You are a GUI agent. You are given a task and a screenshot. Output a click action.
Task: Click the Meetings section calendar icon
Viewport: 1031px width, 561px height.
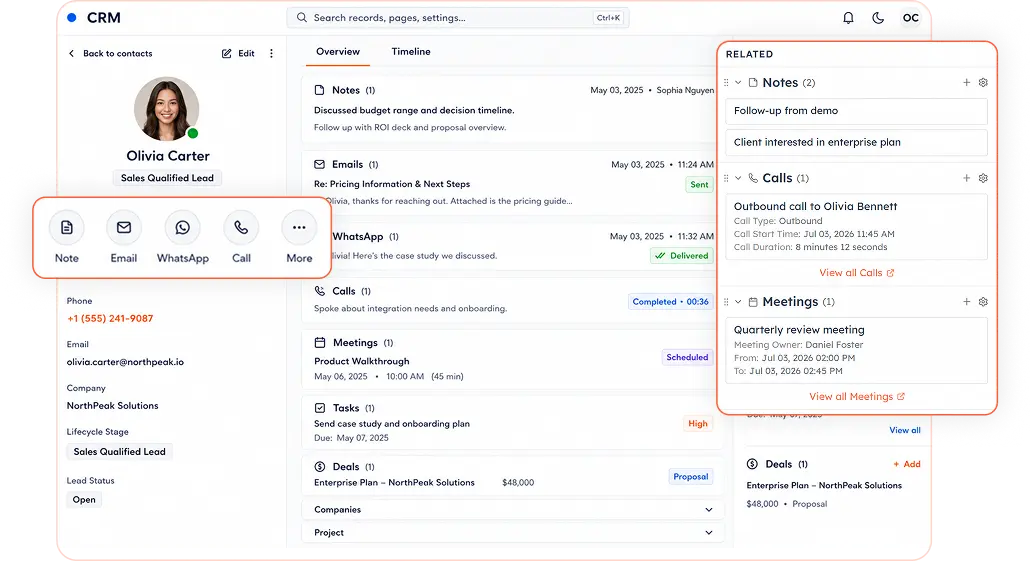tap(320, 343)
